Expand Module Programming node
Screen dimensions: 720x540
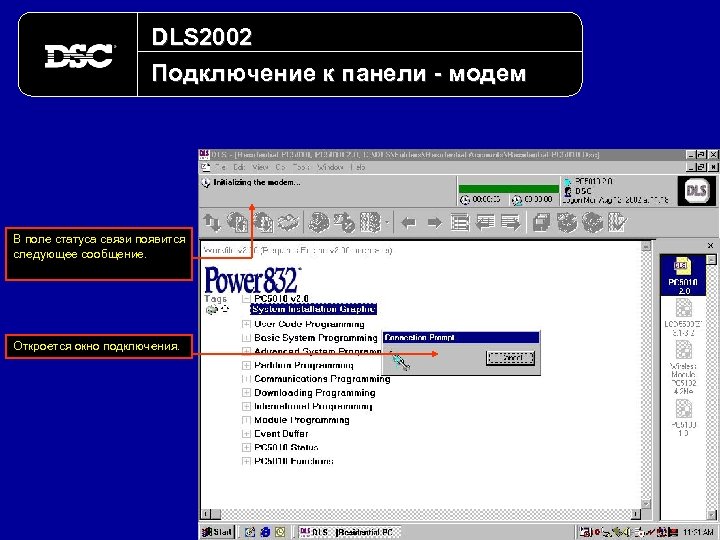(x=247, y=420)
